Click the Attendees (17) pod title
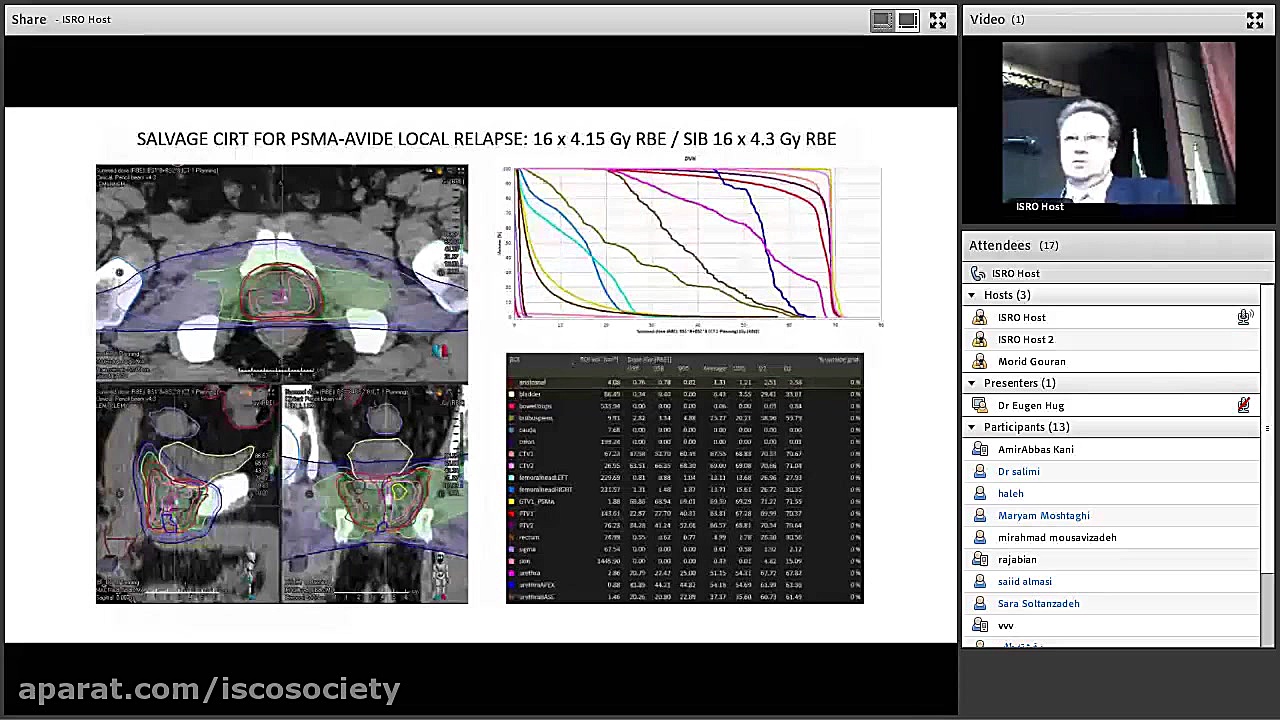Viewport: 1280px width, 720px height. click(x=1013, y=245)
